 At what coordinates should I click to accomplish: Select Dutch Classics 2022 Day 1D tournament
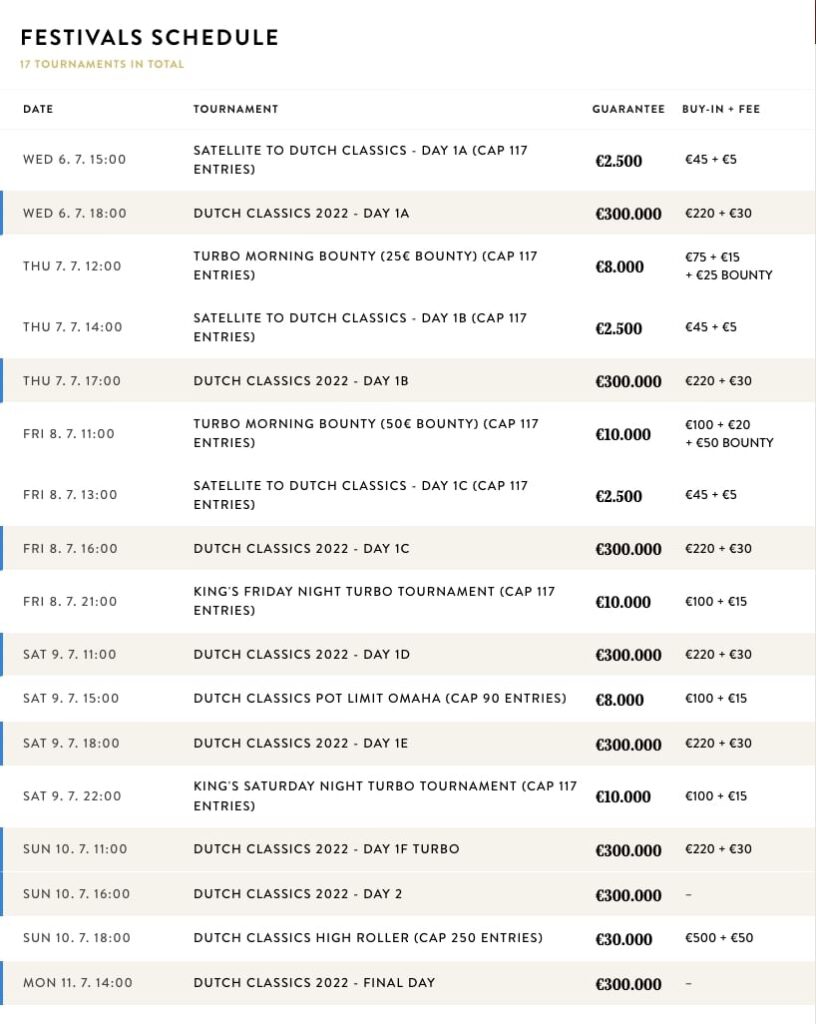tap(301, 655)
